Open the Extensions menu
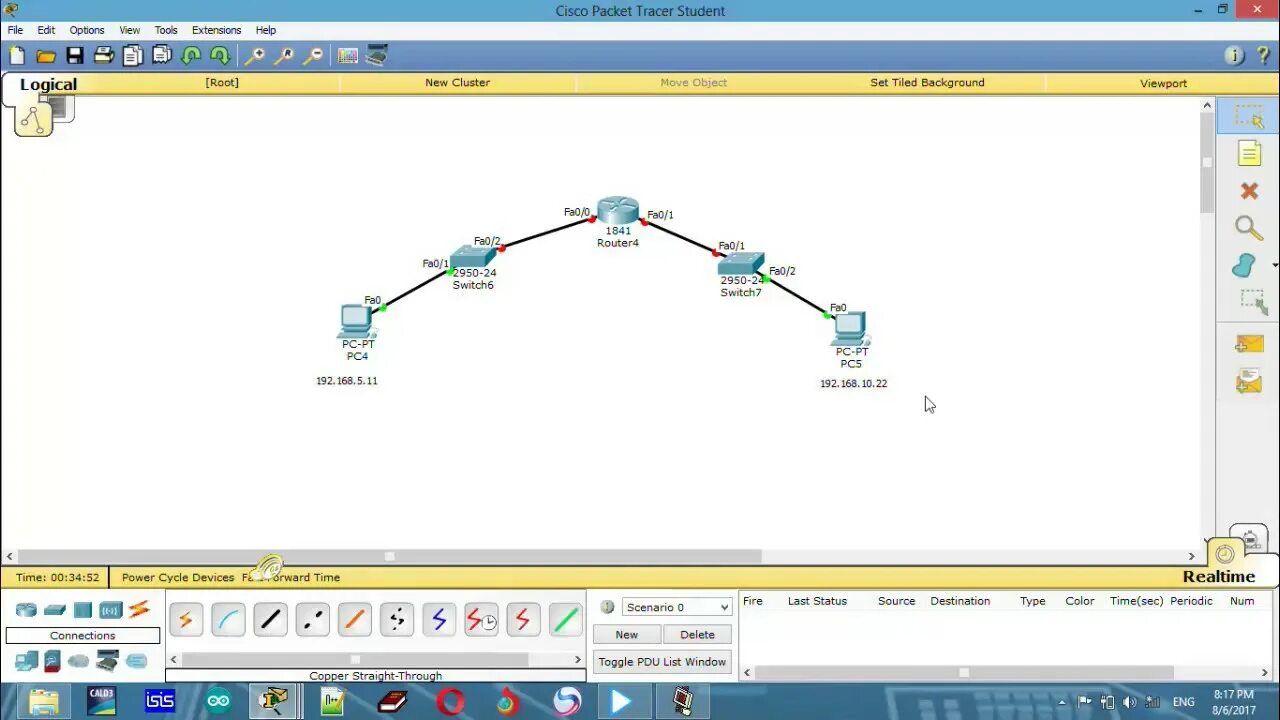This screenshot has height=720, width=1280. [x=217, y=30]
